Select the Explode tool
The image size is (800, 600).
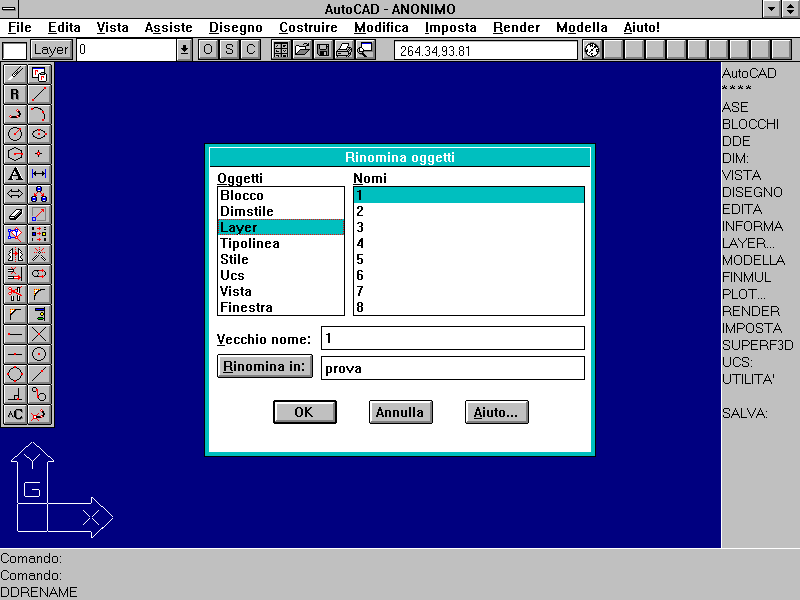click(x=39, y=254)
